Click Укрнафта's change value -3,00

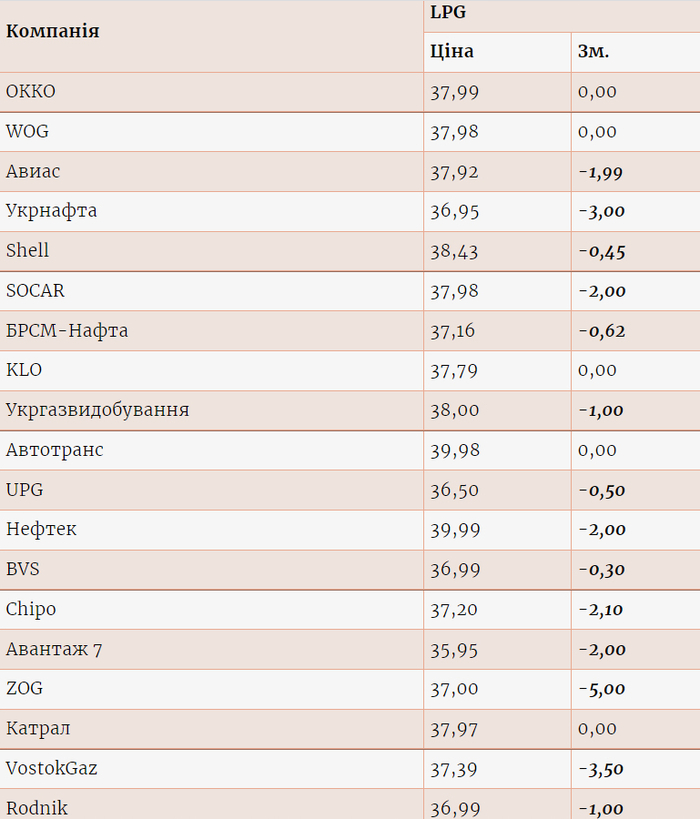pos(601,212)
